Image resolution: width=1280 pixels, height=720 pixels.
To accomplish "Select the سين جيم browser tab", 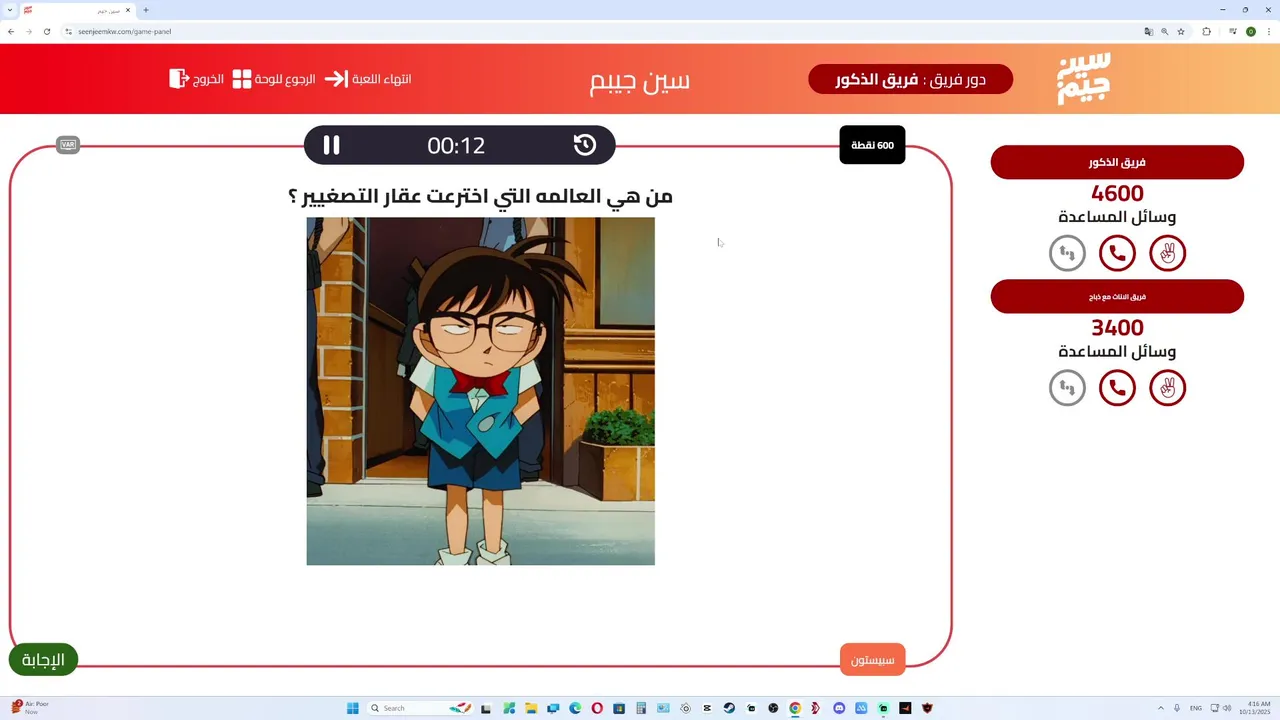I will tap(76, 10).
